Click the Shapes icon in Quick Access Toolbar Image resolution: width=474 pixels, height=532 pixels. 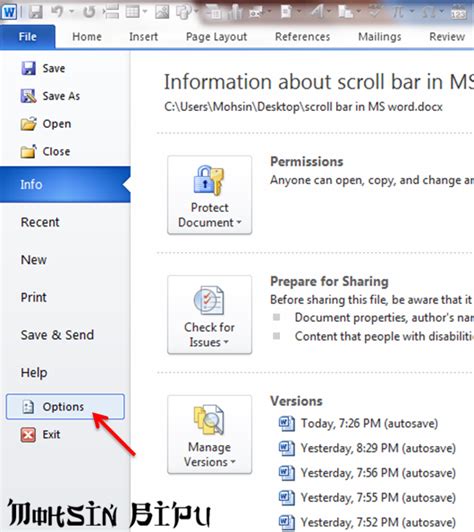(x=184, y=13)
